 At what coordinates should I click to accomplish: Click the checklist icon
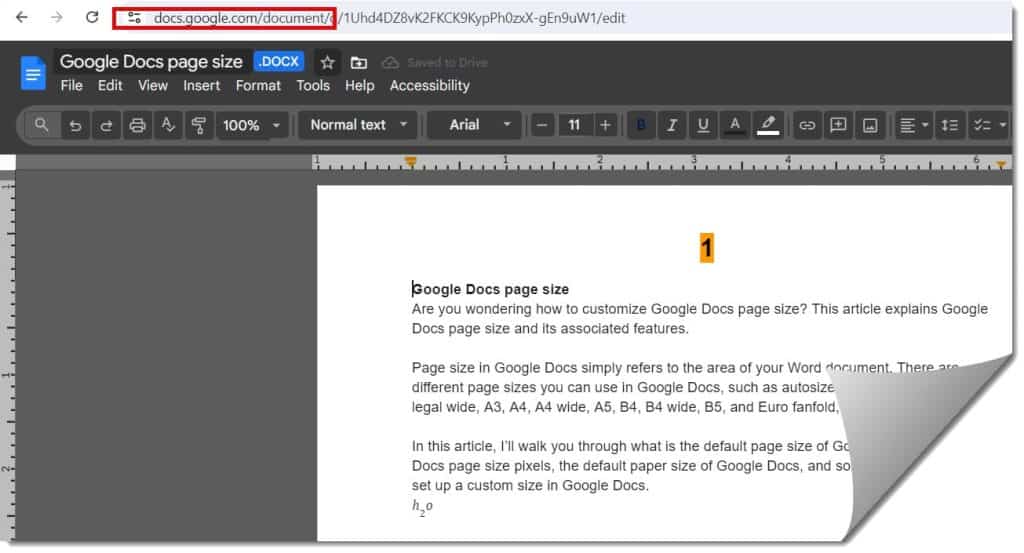click(x=982, y=125)
